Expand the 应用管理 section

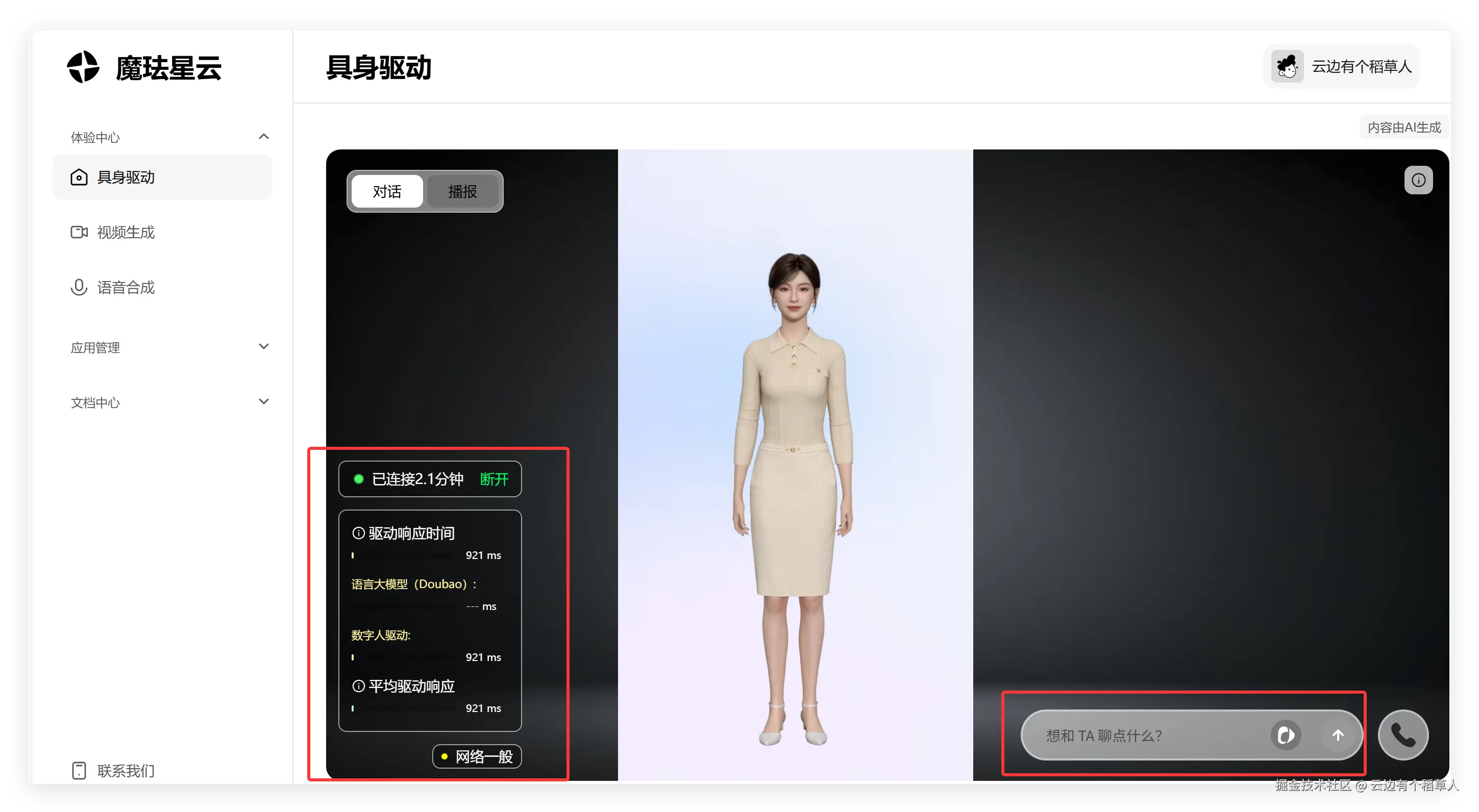[263, 347]
